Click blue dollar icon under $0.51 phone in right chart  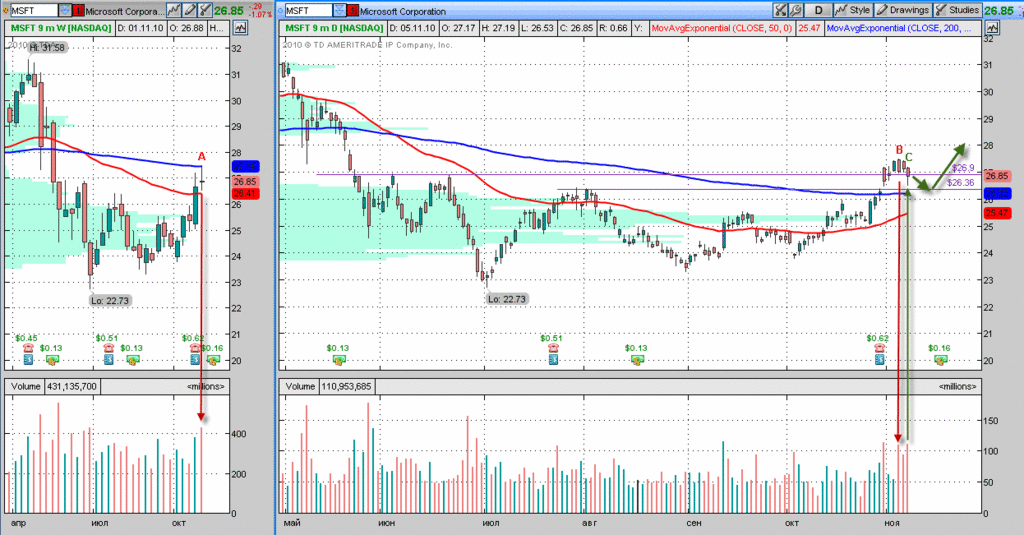click(x=553, y=360)
